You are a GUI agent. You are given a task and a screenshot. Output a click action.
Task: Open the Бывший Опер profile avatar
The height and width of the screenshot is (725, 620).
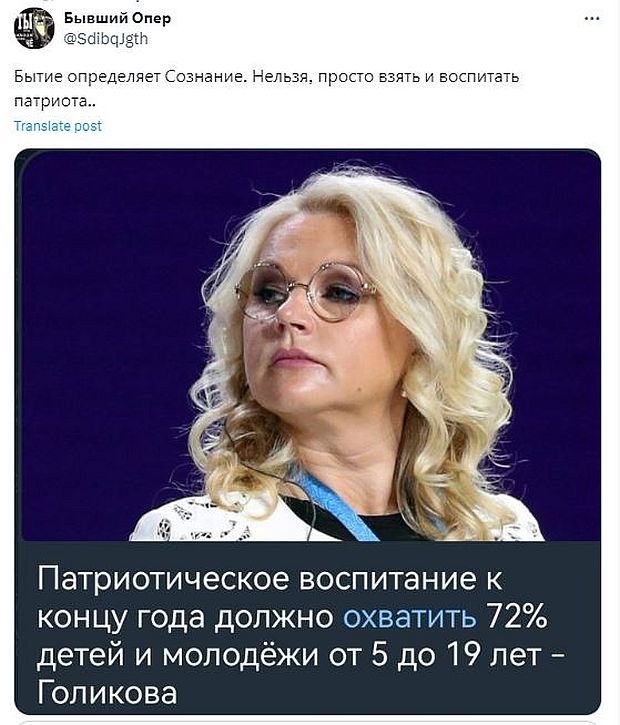34,29
